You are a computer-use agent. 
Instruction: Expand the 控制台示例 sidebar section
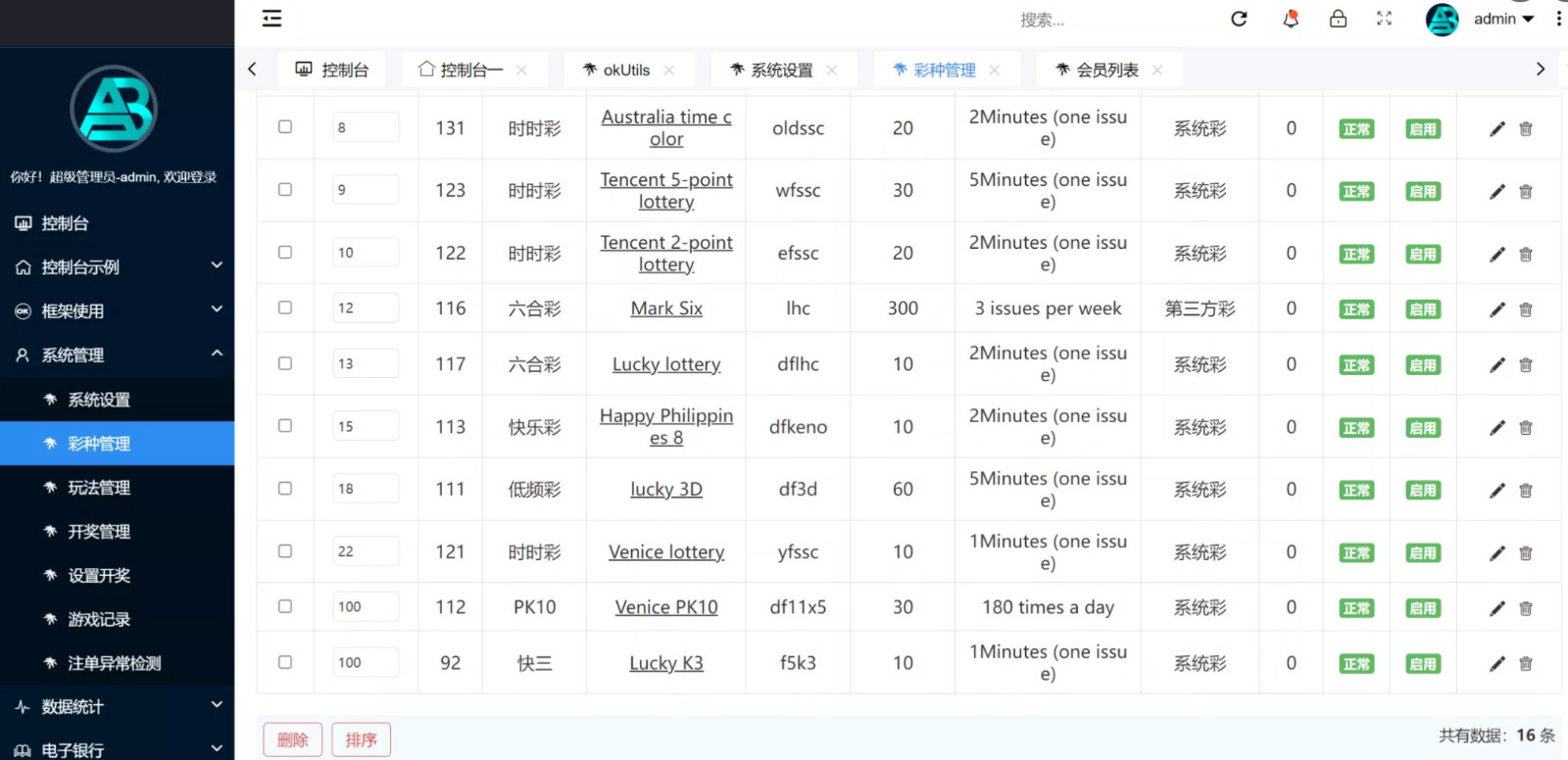click(118, 267)
